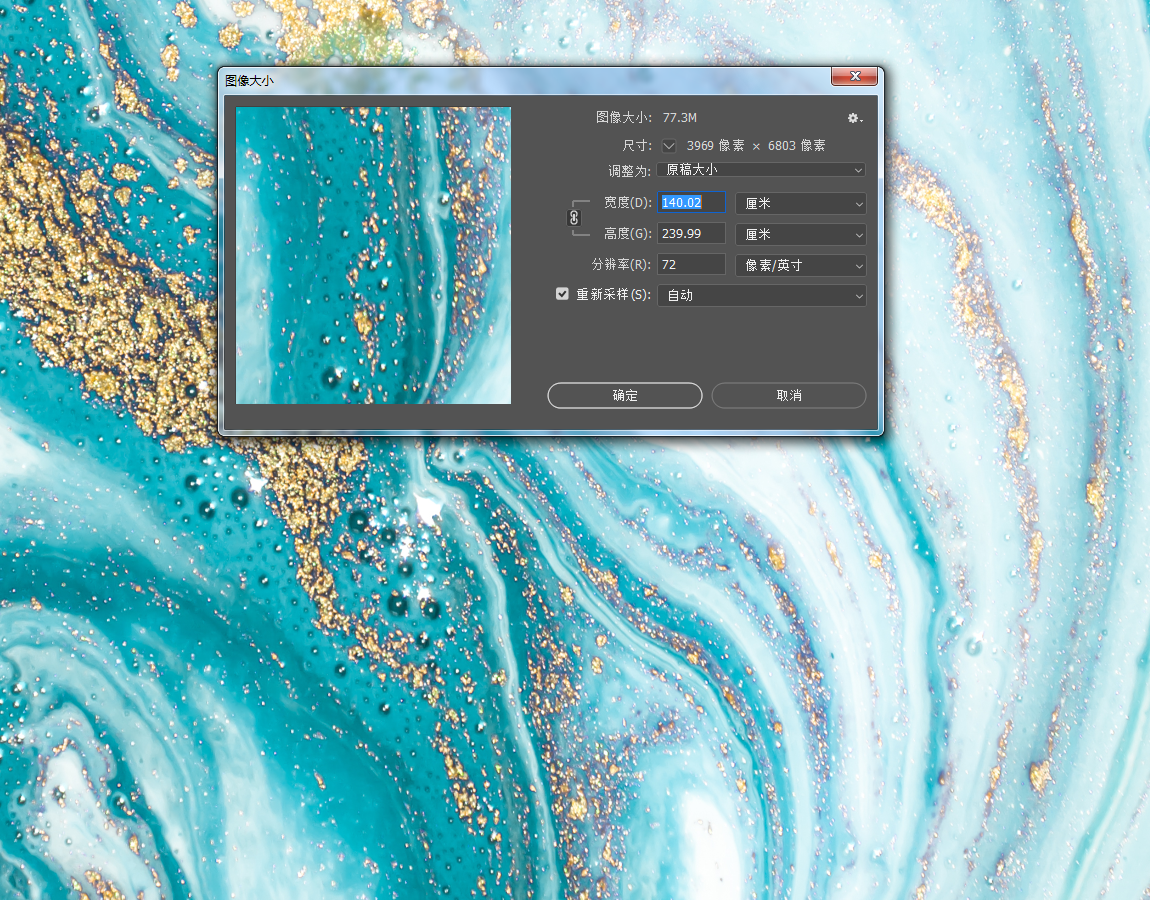Toggle the constrain proportions link icon
Screen dimensions: 1150x900
click(574, 218)
